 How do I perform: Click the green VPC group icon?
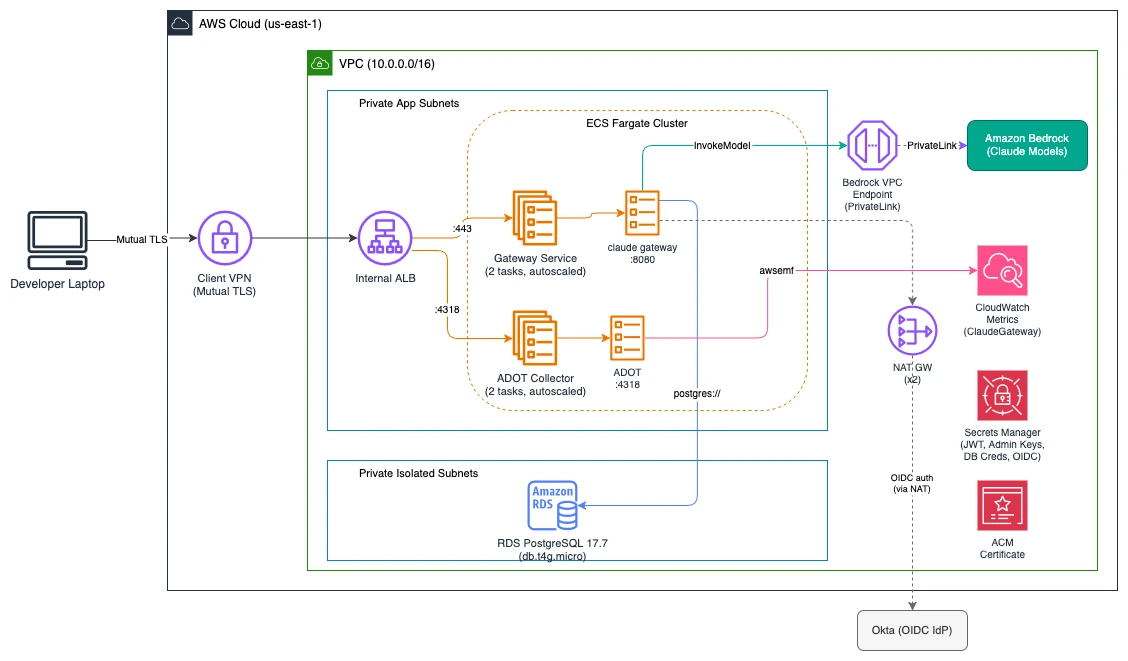319,63
